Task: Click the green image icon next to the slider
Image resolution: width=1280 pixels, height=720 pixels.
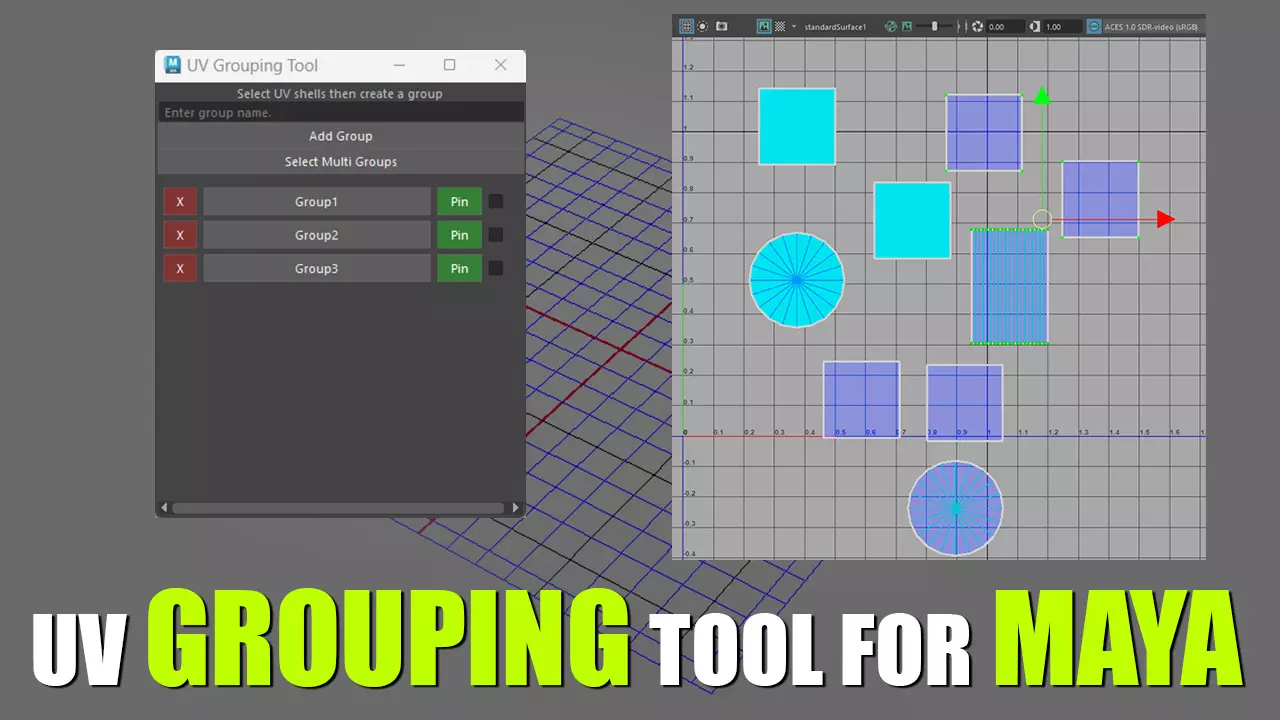Action: tap(907, 27)
